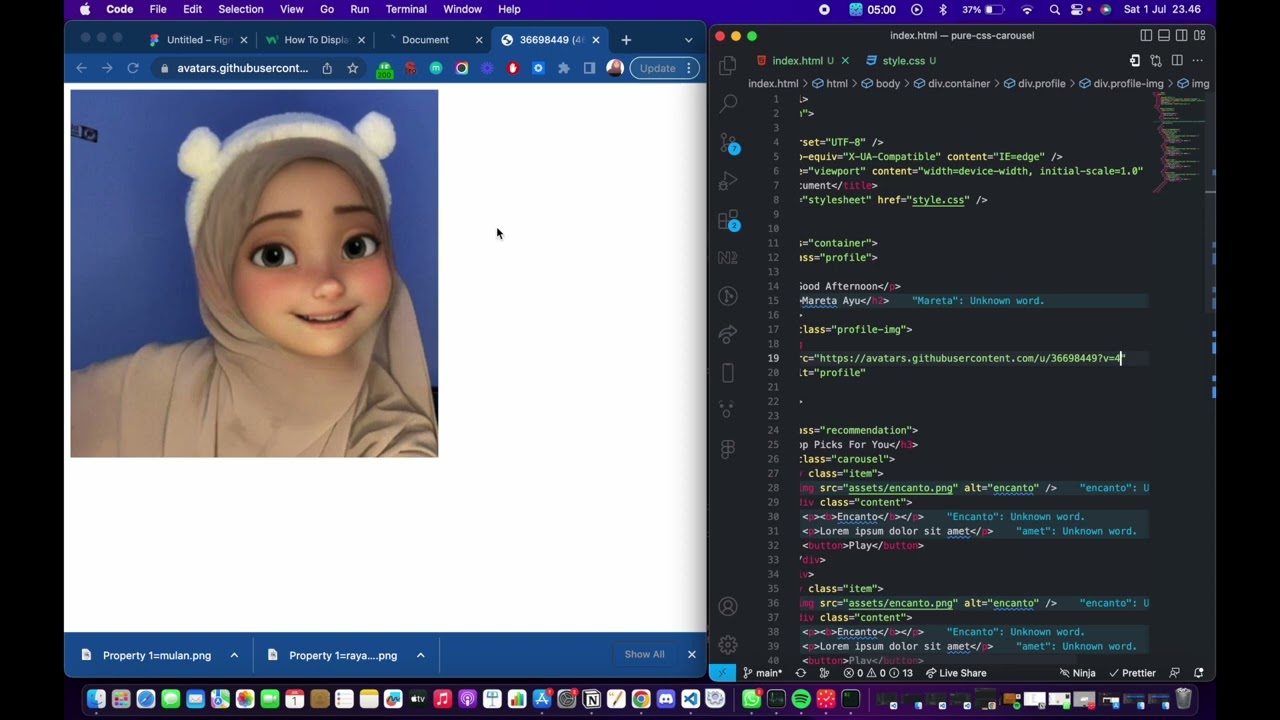Image resolution: width=1280 pixels, height=720 pixels.
Task: Expand options for mulan.png download
Action: 234,655
